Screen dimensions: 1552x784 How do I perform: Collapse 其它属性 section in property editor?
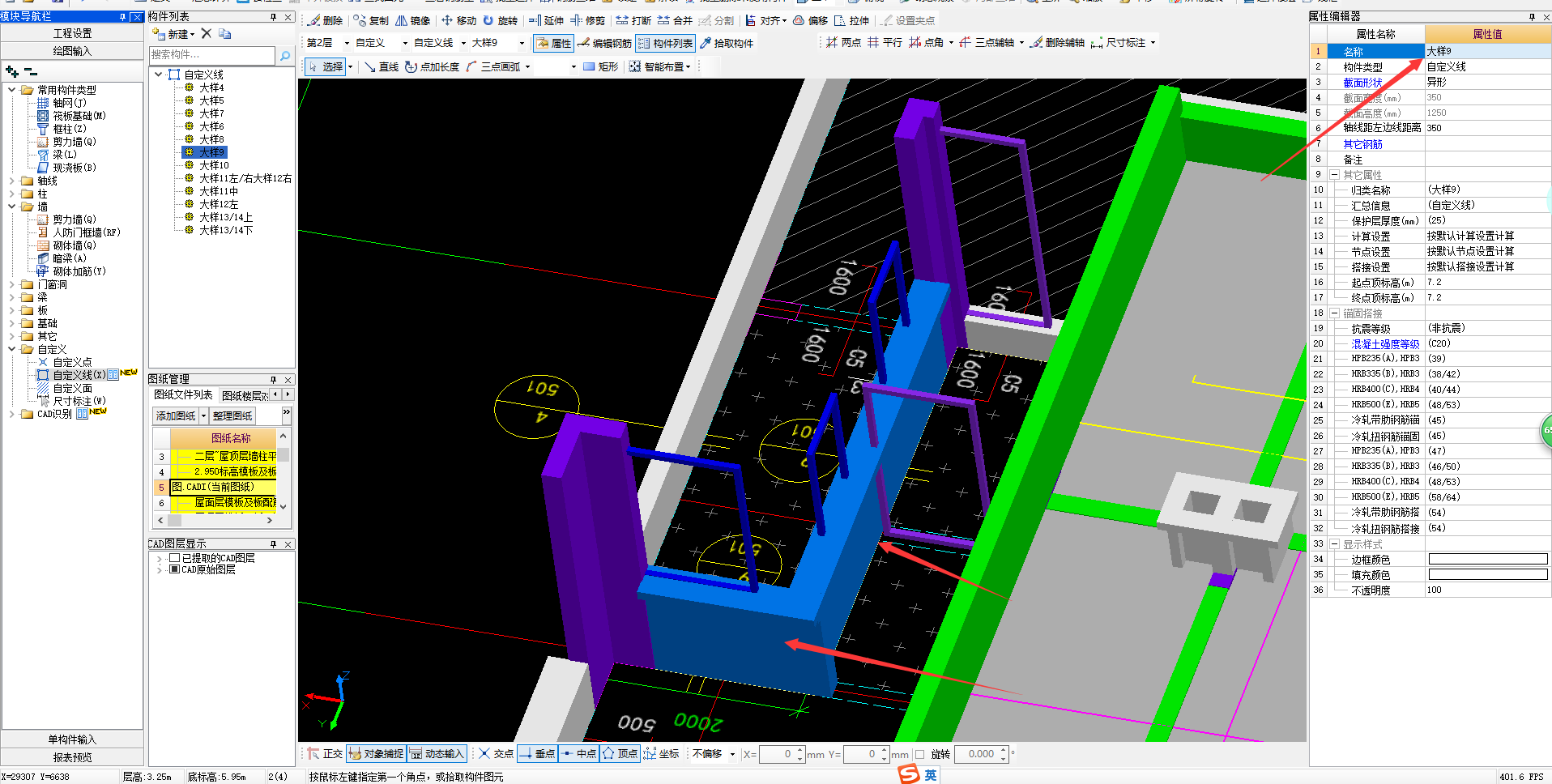point(1334,175)
